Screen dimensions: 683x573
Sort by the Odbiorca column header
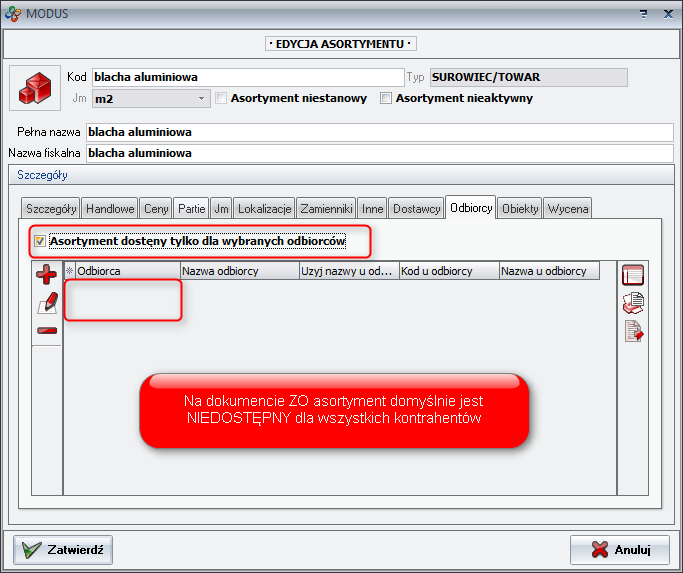pyautogui.click(x=127, y=271)
